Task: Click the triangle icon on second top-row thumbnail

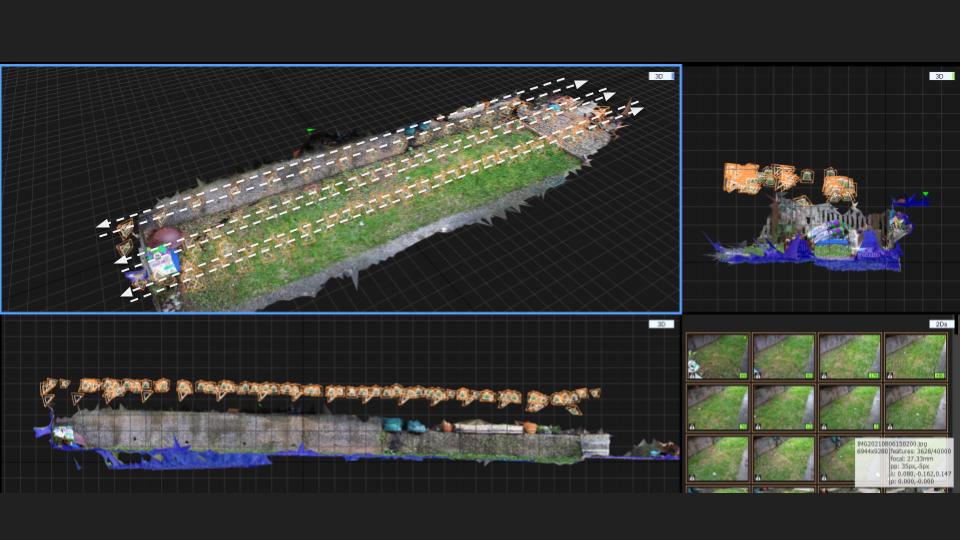Action: tap(759, 375)
